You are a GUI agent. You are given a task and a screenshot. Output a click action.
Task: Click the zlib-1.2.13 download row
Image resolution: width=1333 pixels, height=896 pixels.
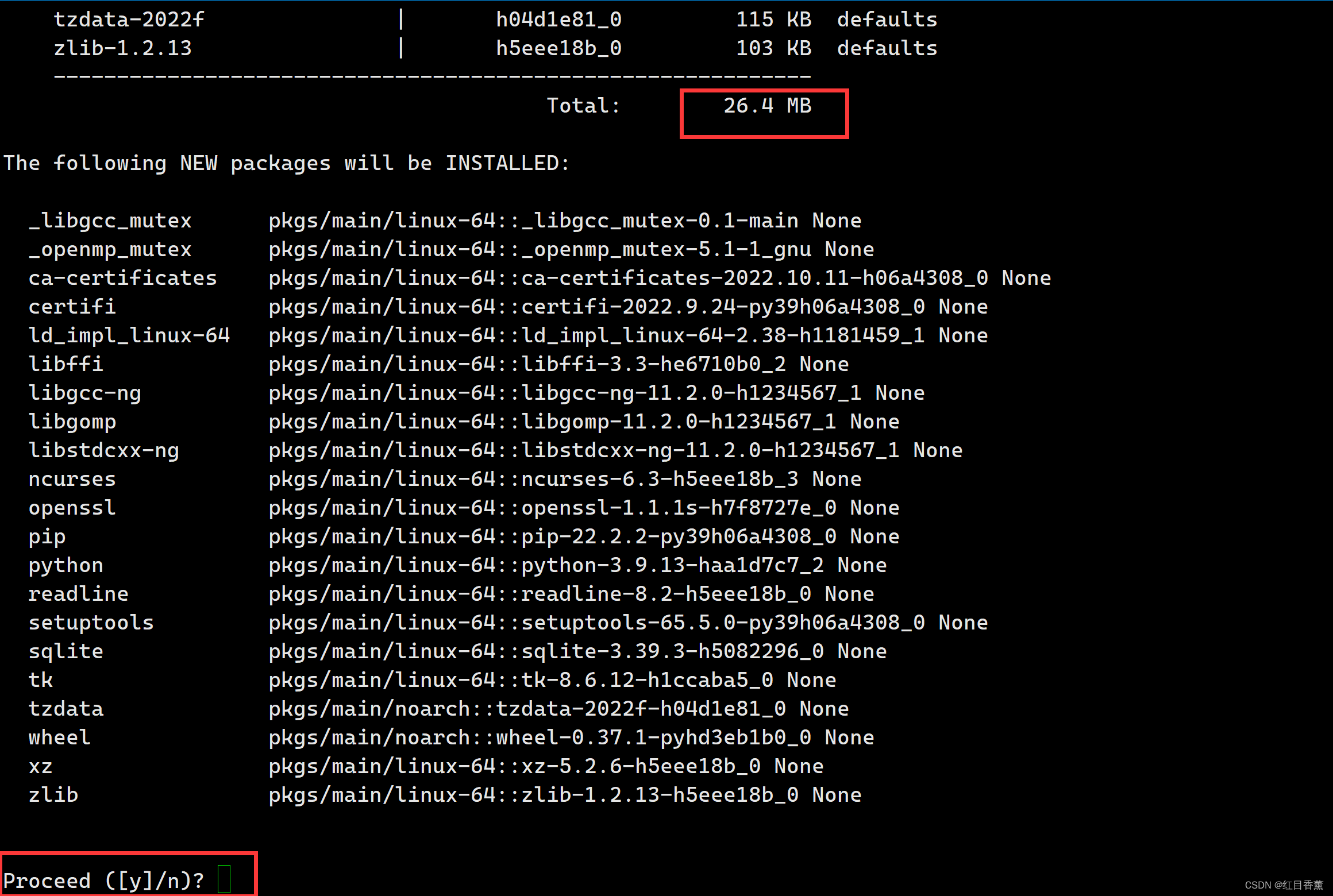tap(123, 48)
